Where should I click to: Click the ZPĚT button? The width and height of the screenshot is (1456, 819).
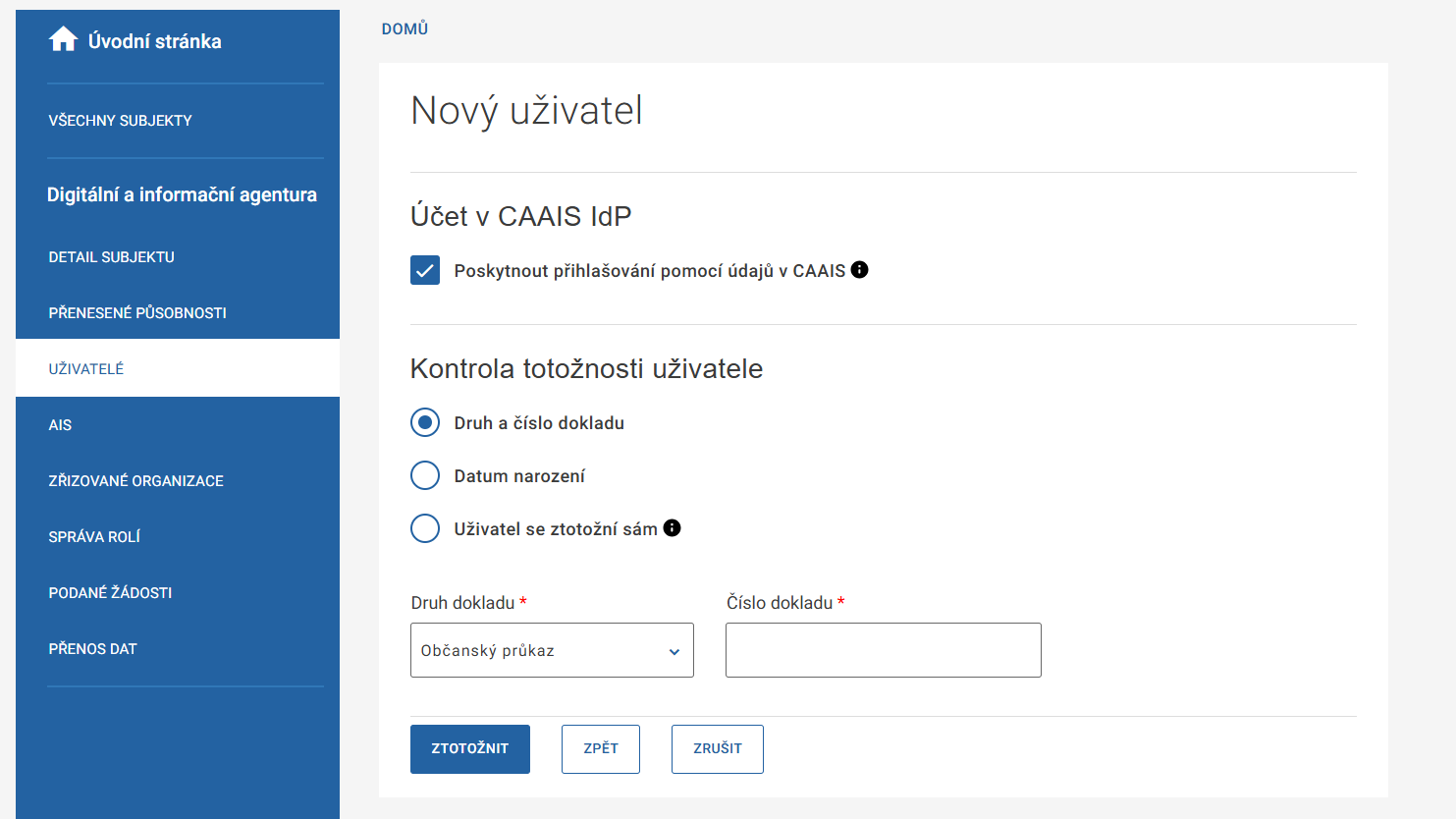click(x=601, y=749)
